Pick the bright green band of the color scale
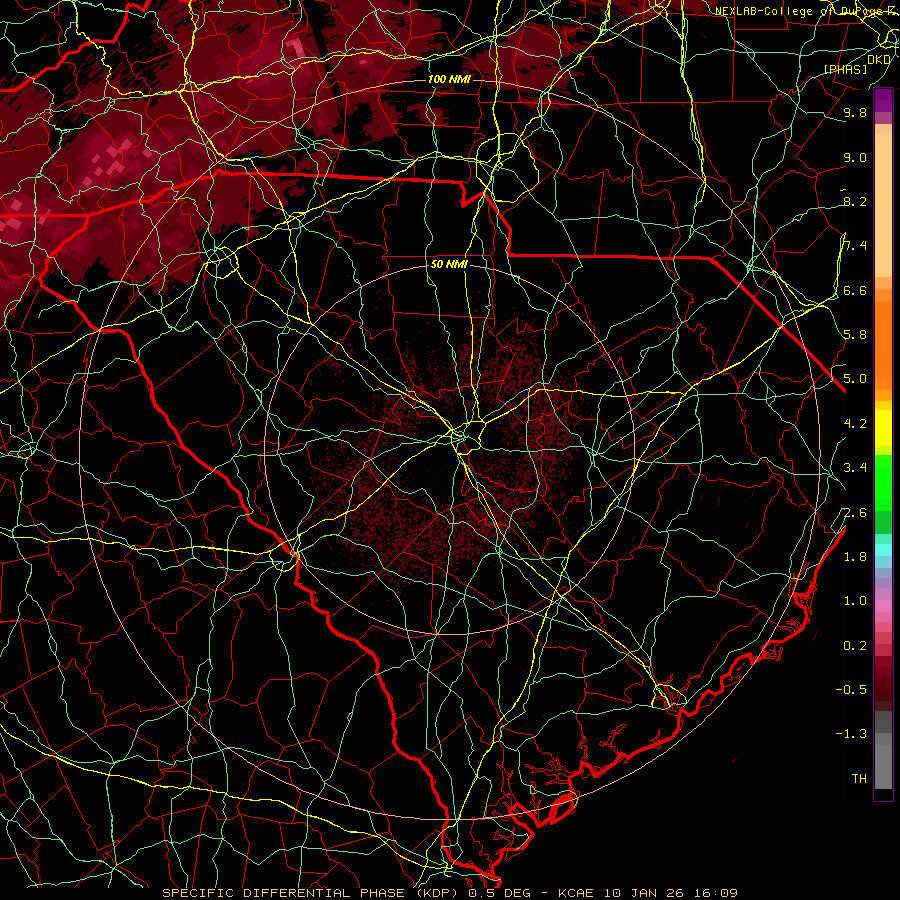This screenshot has height=900, width=900. (883, 481)
